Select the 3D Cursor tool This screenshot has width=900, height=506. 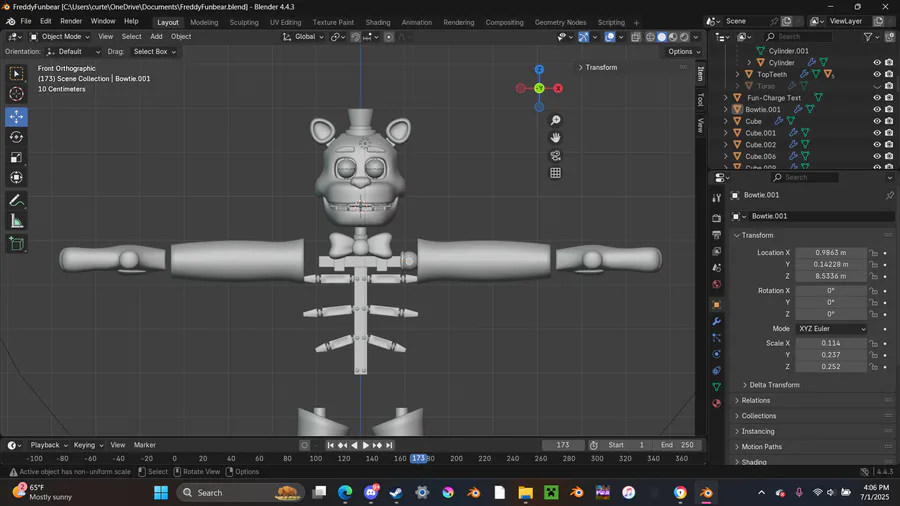pyautogui.click(x=16, y=94)
